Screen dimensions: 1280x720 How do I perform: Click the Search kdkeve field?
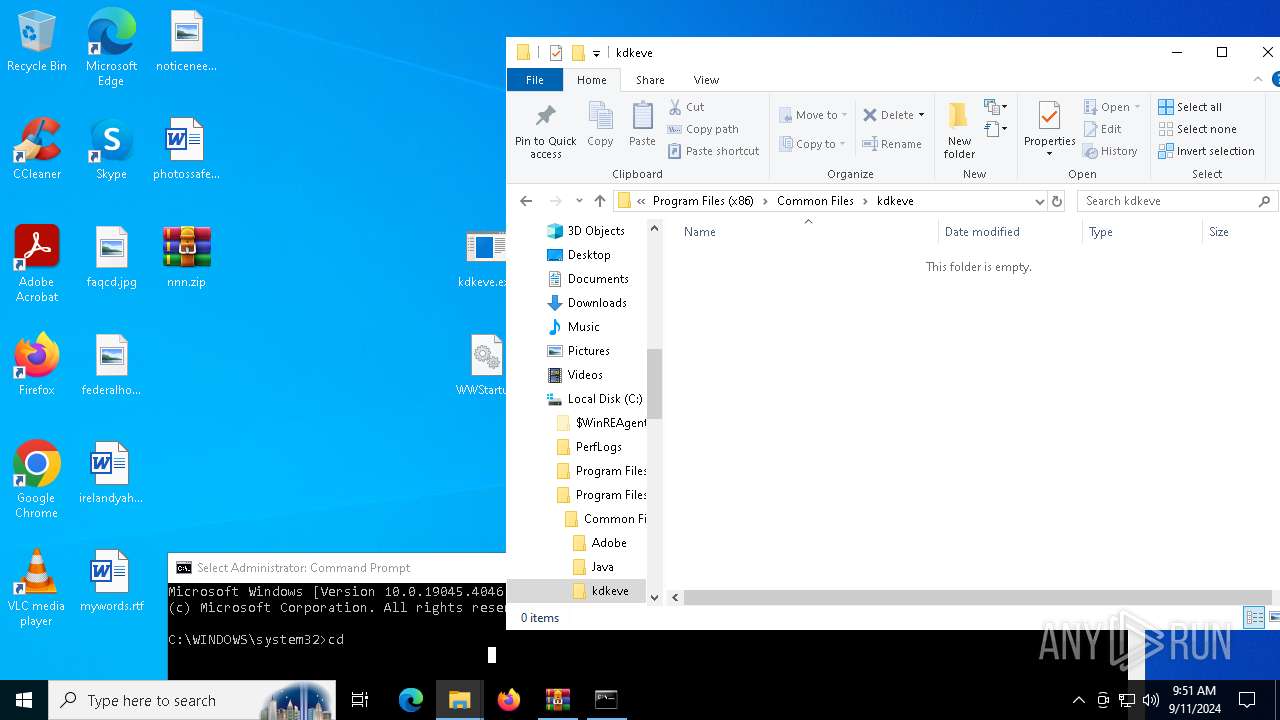[x=1177, y=201]
